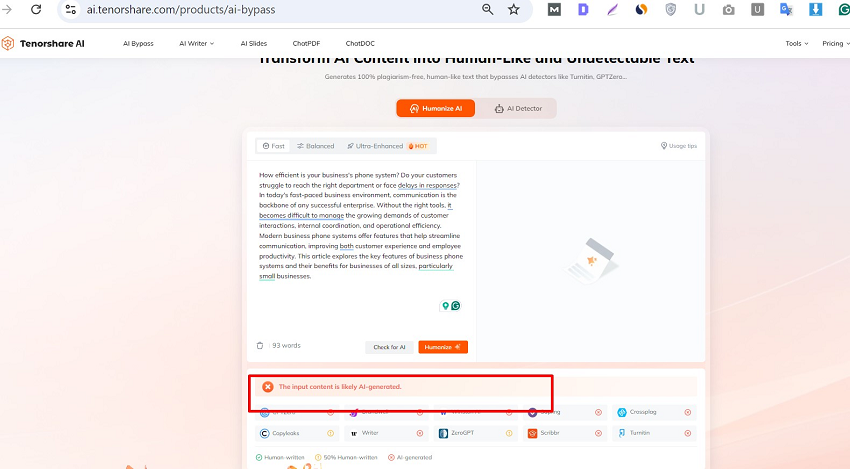The width and height of the screenshot is (850, 469).
Task: Click the Copyleaks 50% status icon
Action: pos(330,433)
